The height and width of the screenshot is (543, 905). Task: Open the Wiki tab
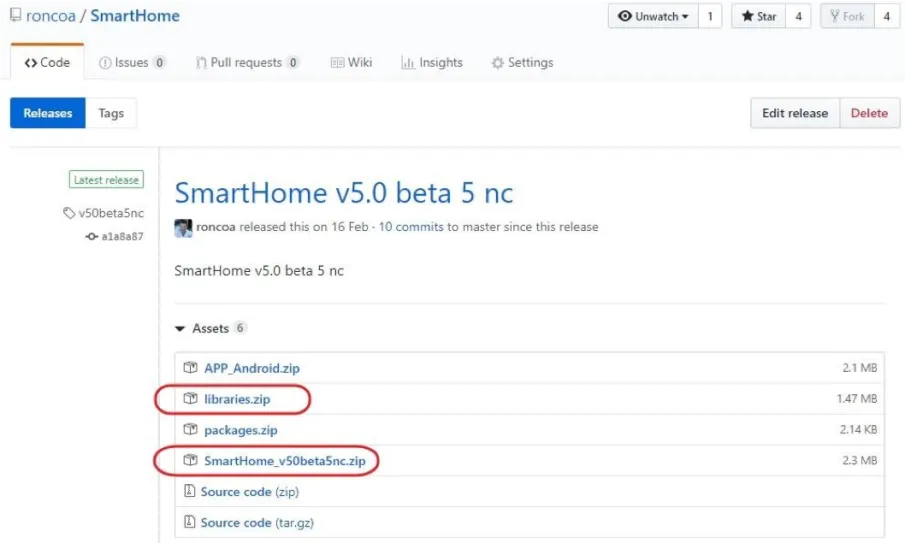351,62
